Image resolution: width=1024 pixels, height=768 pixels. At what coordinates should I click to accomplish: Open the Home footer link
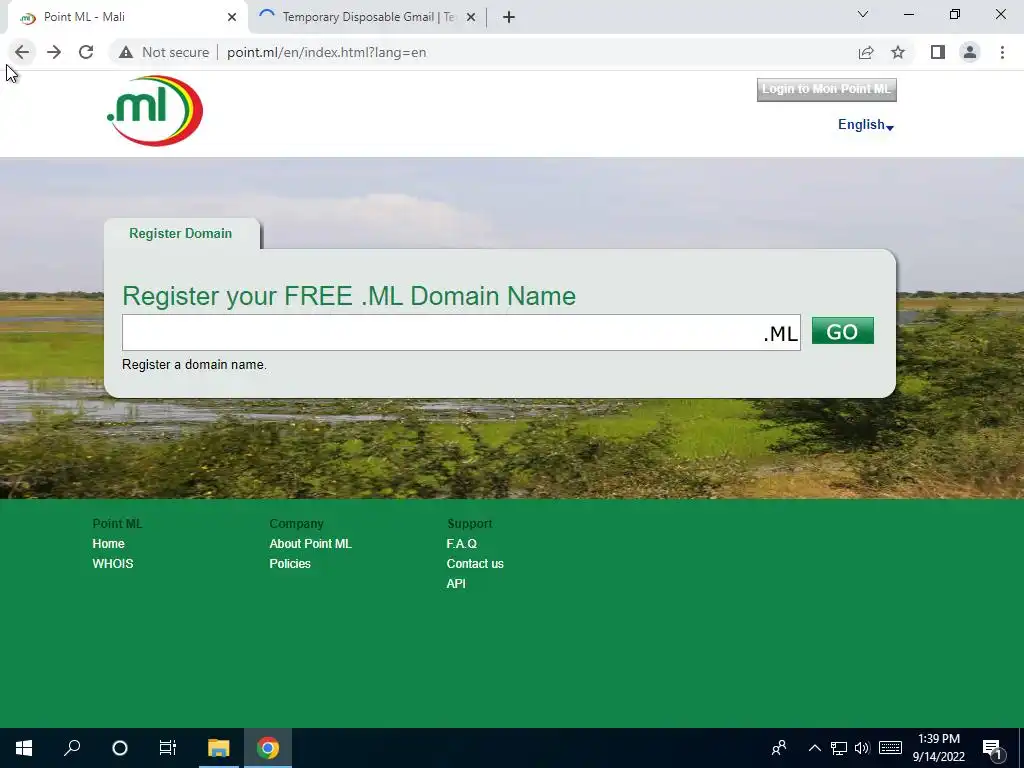pyautogui.click(x=108, y=544)
